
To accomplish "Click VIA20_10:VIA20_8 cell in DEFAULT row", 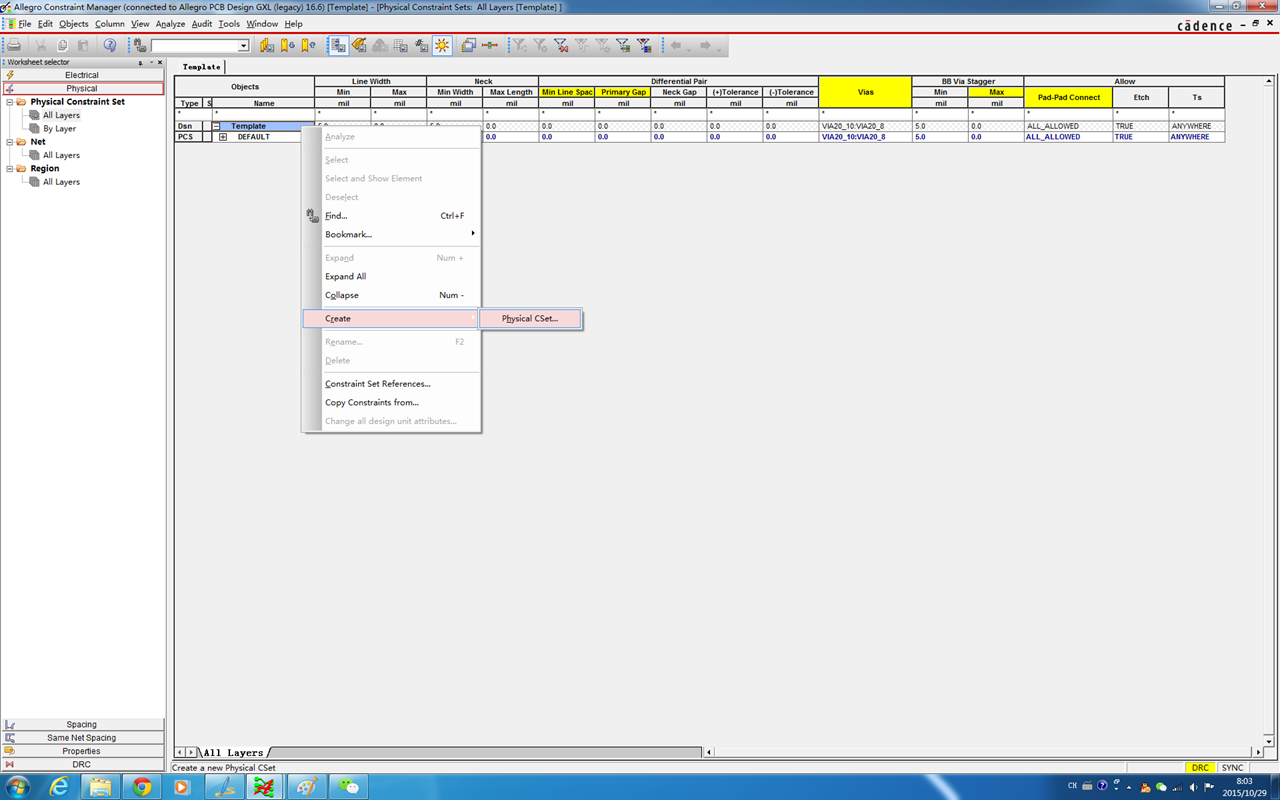I will click(x=865, y=137).
